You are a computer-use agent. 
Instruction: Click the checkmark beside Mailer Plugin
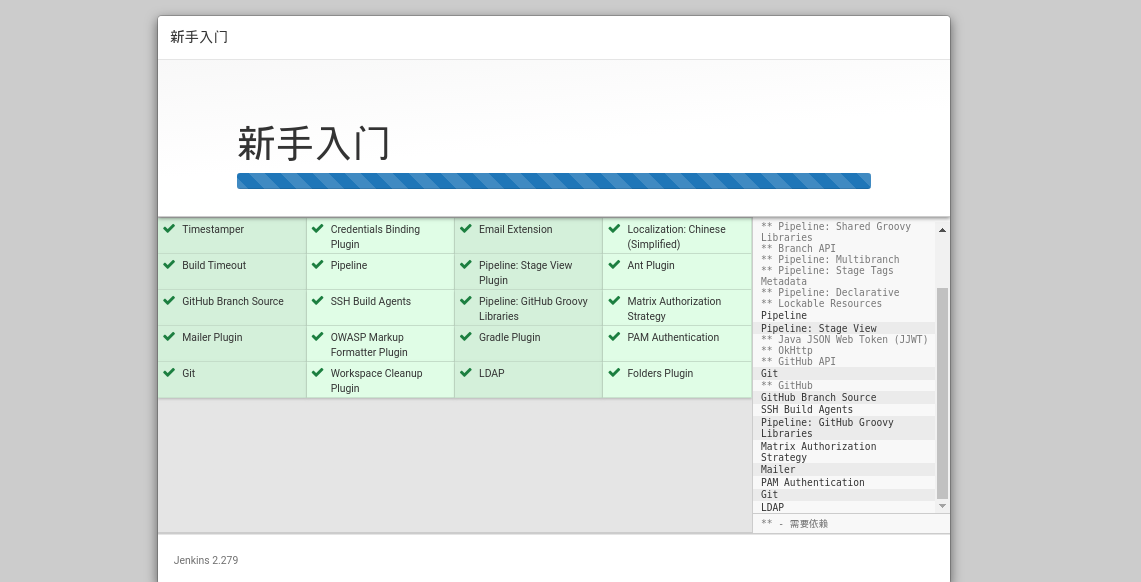169,337
